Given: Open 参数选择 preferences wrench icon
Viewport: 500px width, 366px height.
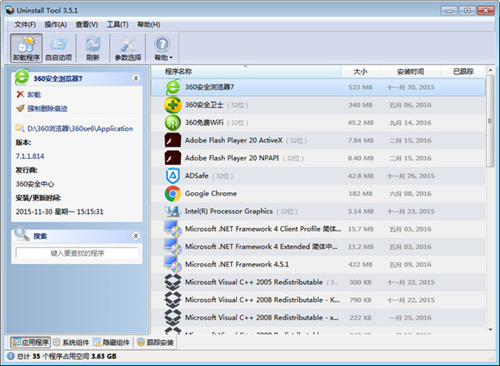Looking at the screenshot, I should [128, 48].
